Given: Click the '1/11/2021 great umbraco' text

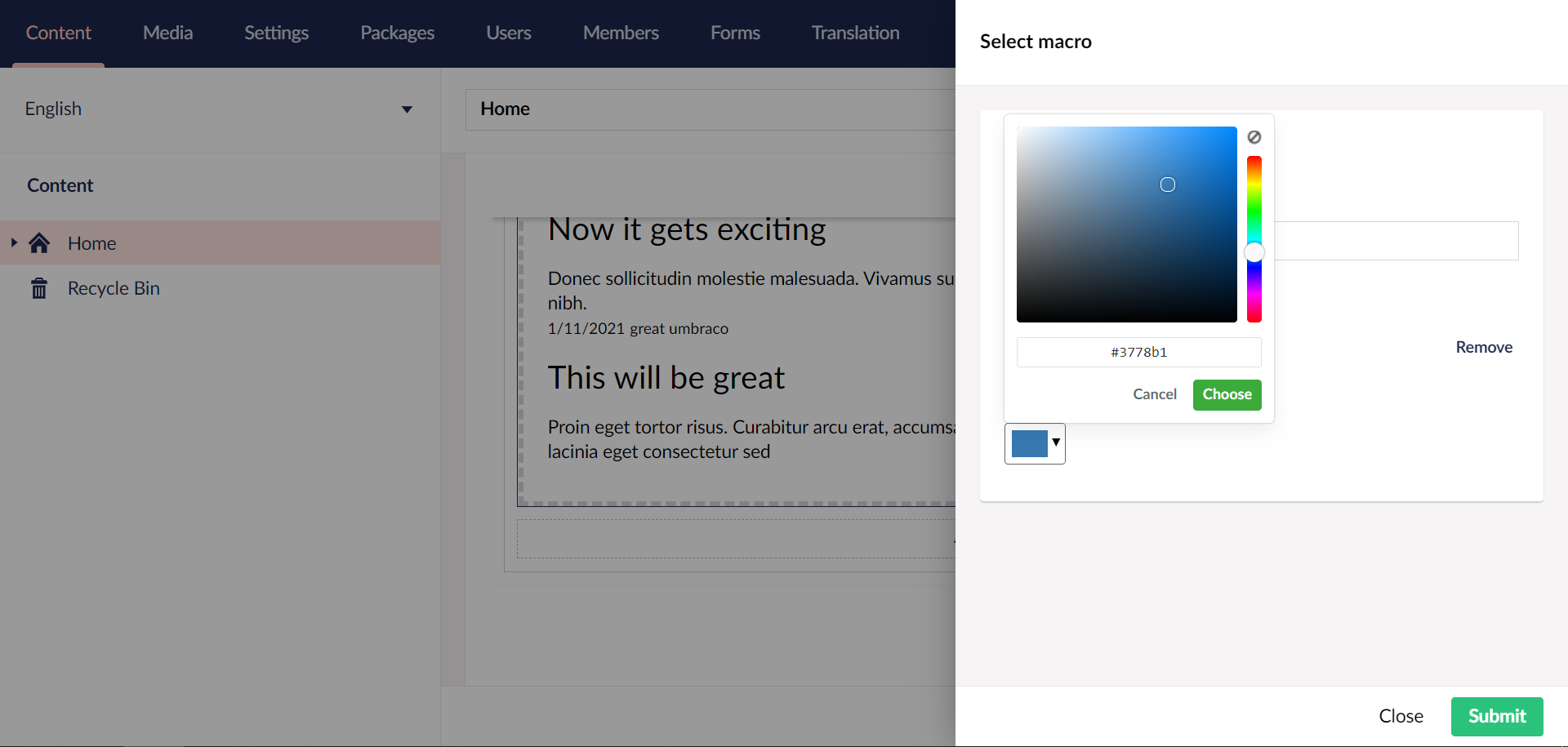Looking at the screenshot, I should tap(638, 328).
